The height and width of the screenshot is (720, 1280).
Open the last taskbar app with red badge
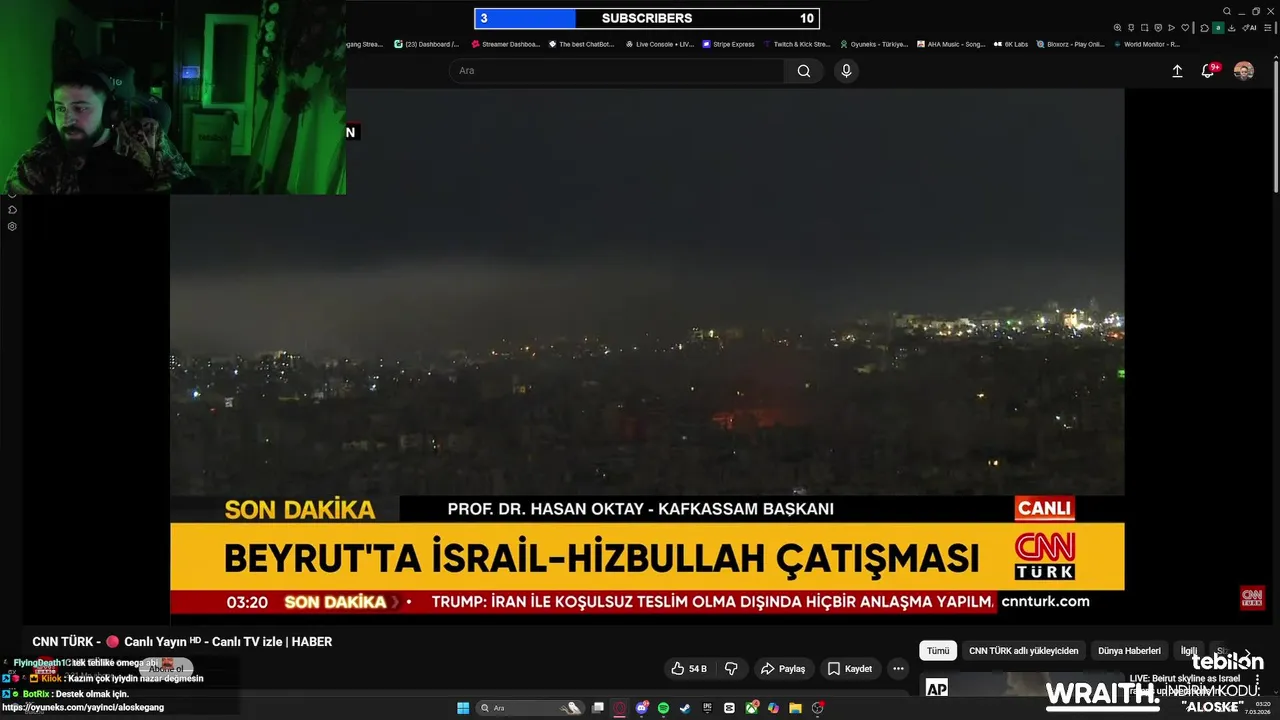point(818,708)
